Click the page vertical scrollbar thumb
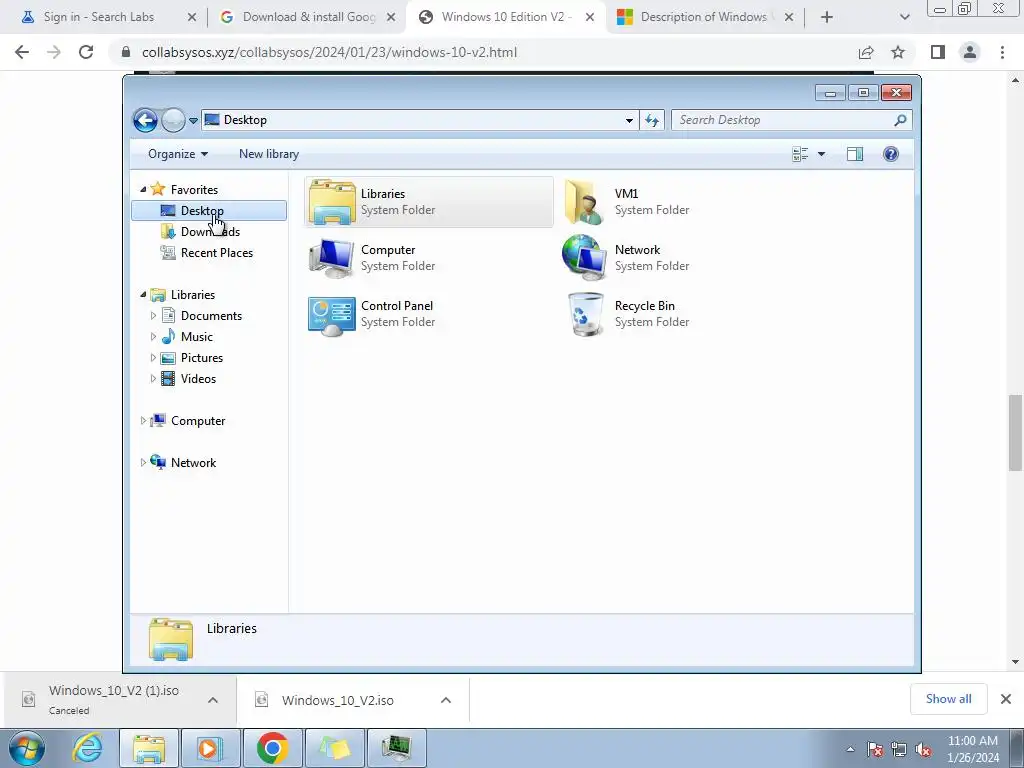Screen dimensions: 1024x768 pyautogui.click(x=1015, y=432)
